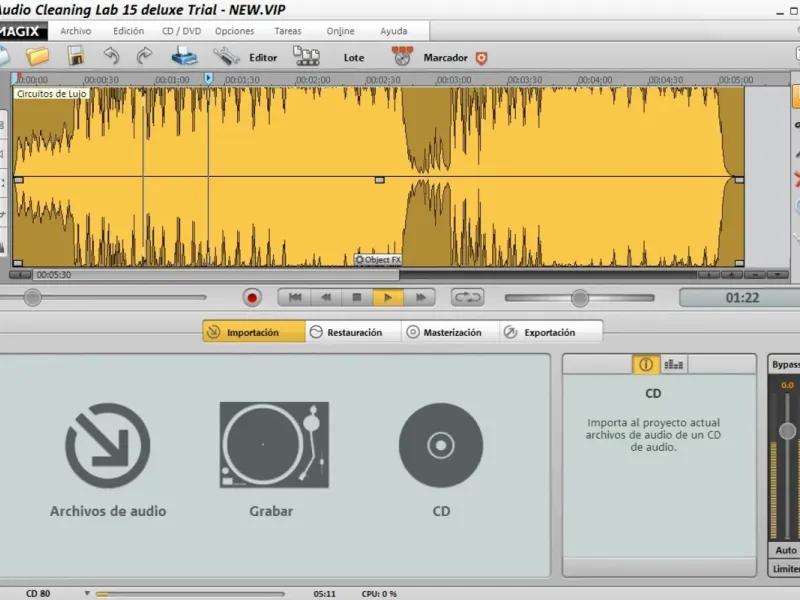The height and width of the screenshot is (600, 800).
Task: Select the CD import disc icon
Action: [x=441, y=445]
